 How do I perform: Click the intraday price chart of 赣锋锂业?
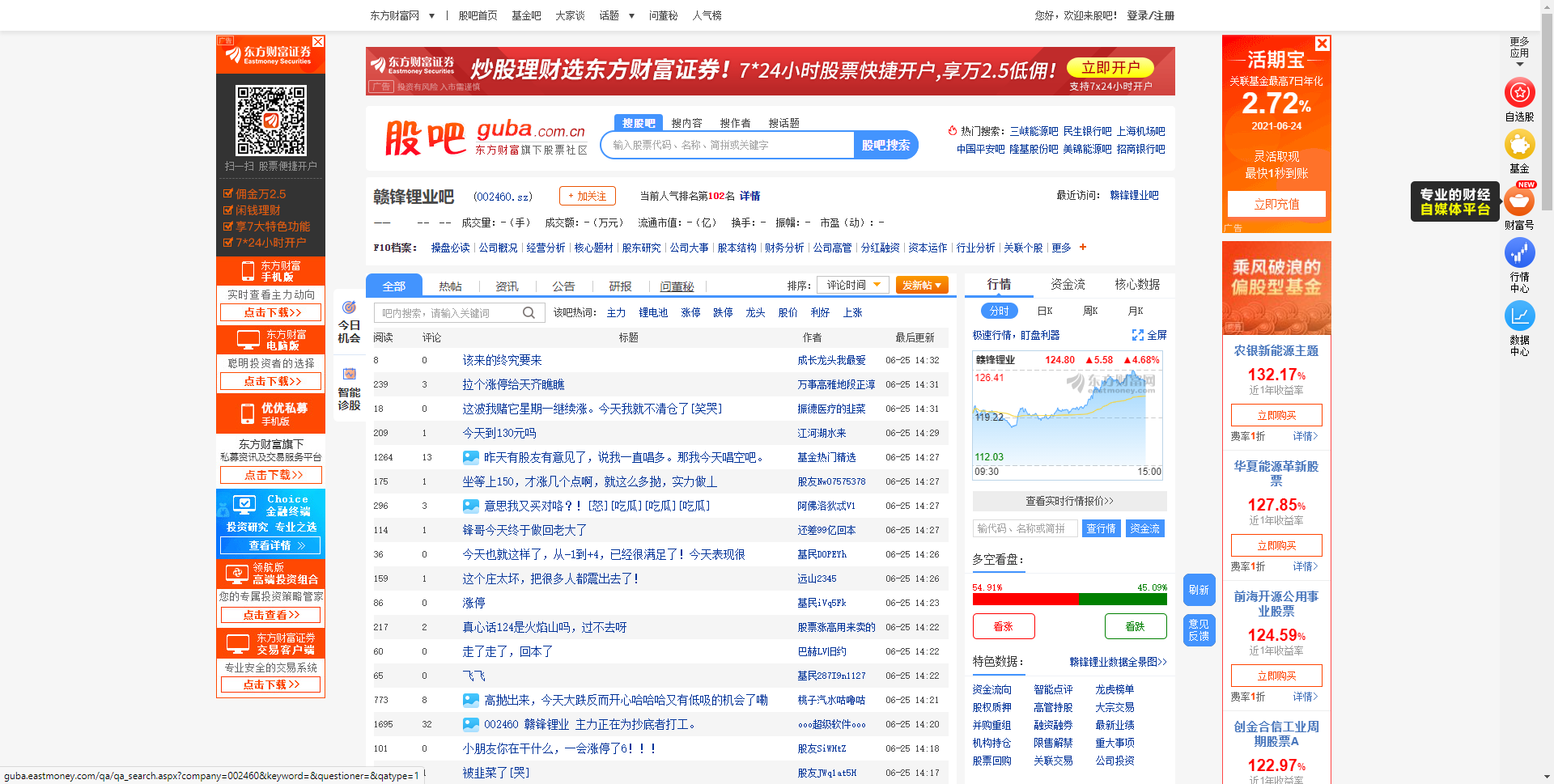click(1068, 415)
